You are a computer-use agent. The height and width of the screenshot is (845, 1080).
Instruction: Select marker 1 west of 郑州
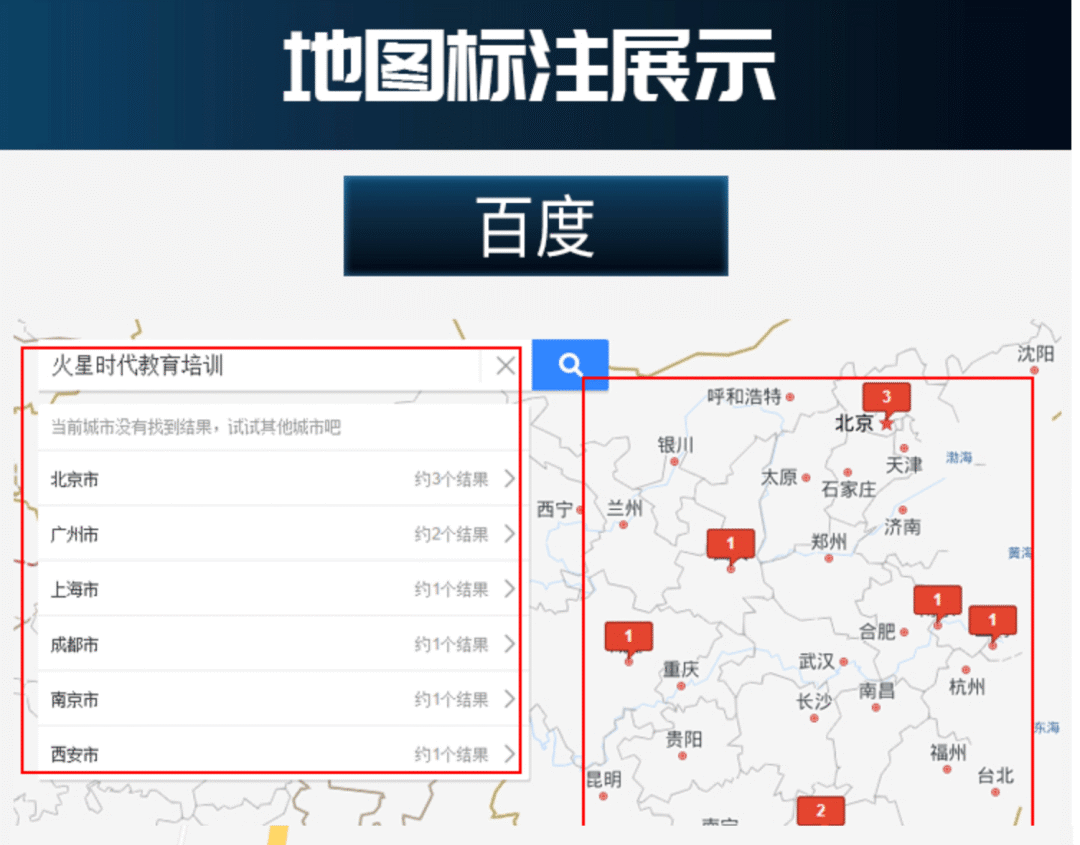pos(731,545)
